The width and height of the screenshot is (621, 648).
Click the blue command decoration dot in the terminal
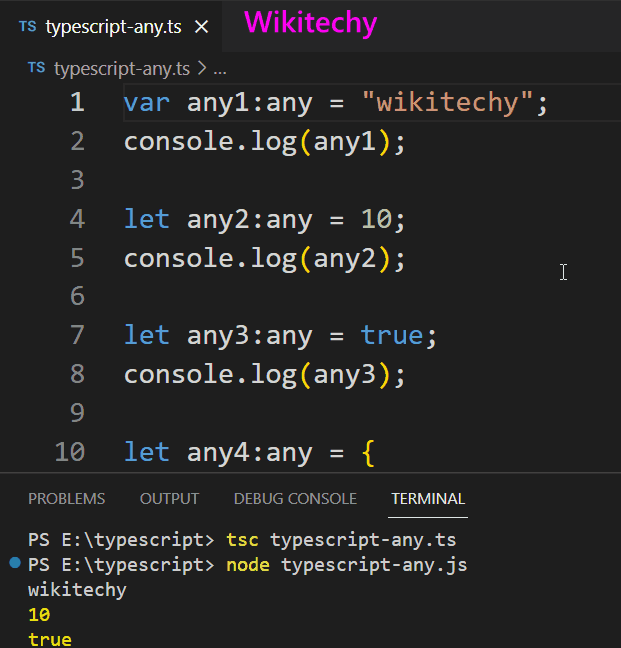click(15, 564)
